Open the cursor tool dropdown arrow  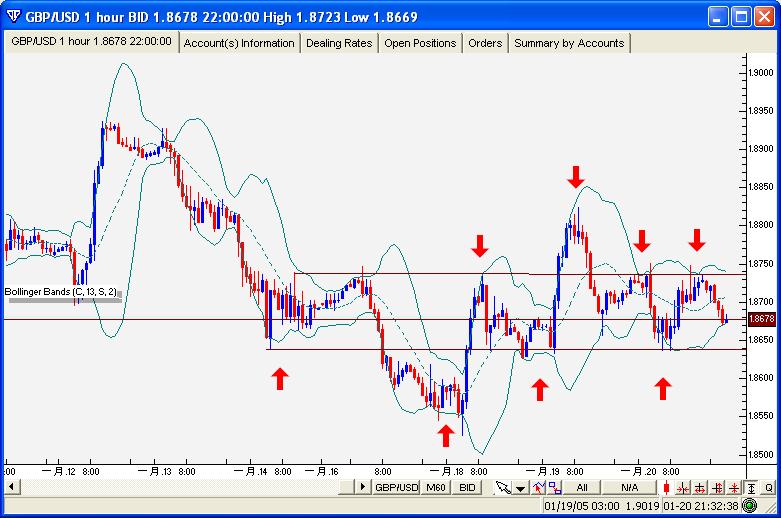coord(521,488)
